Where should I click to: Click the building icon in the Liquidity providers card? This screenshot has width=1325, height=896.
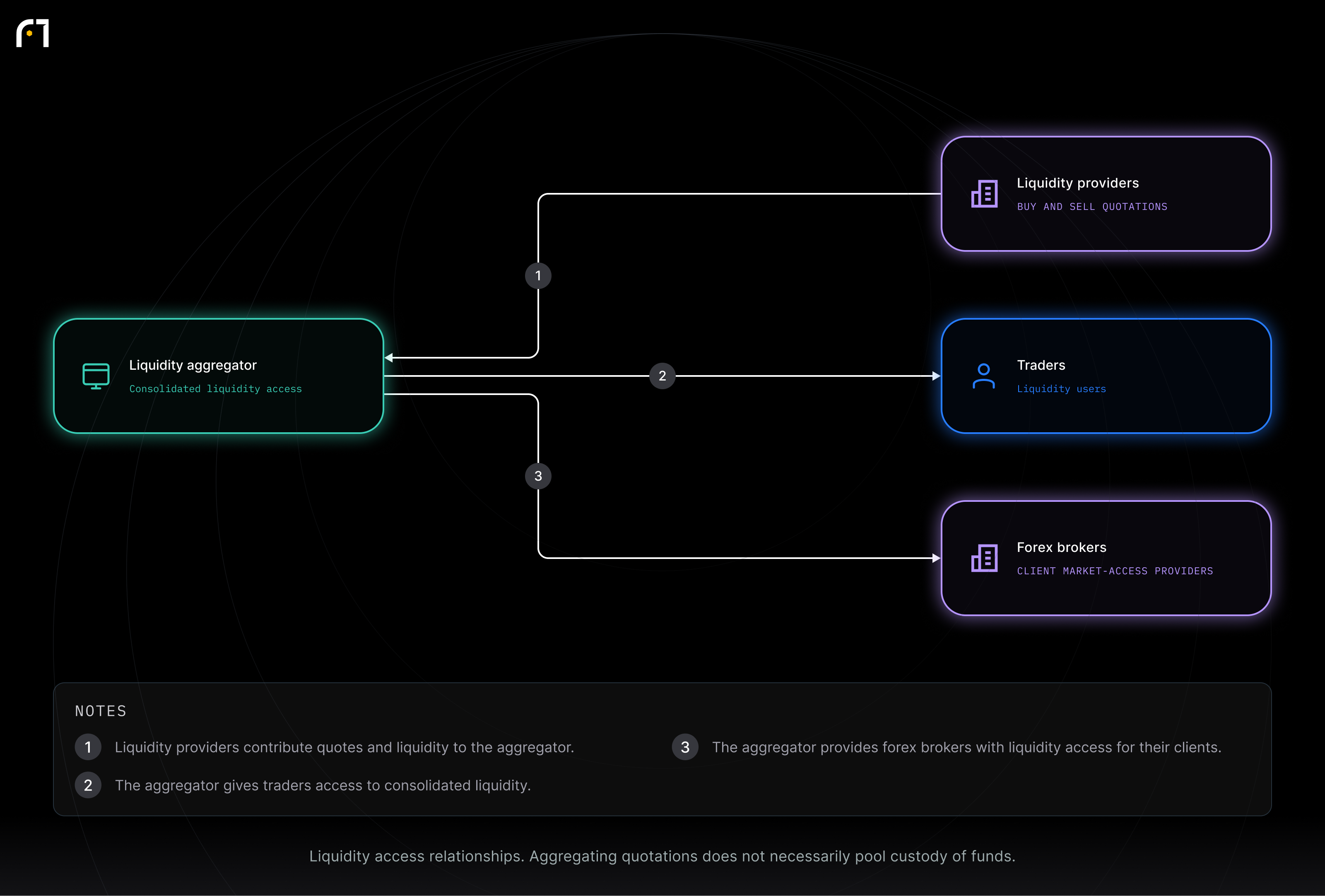(x=984, y=194)
